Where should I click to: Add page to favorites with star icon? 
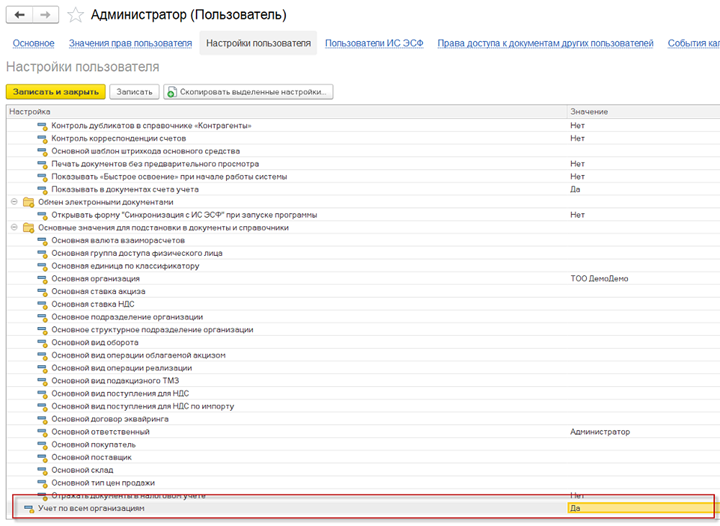(x=75, y=15)
